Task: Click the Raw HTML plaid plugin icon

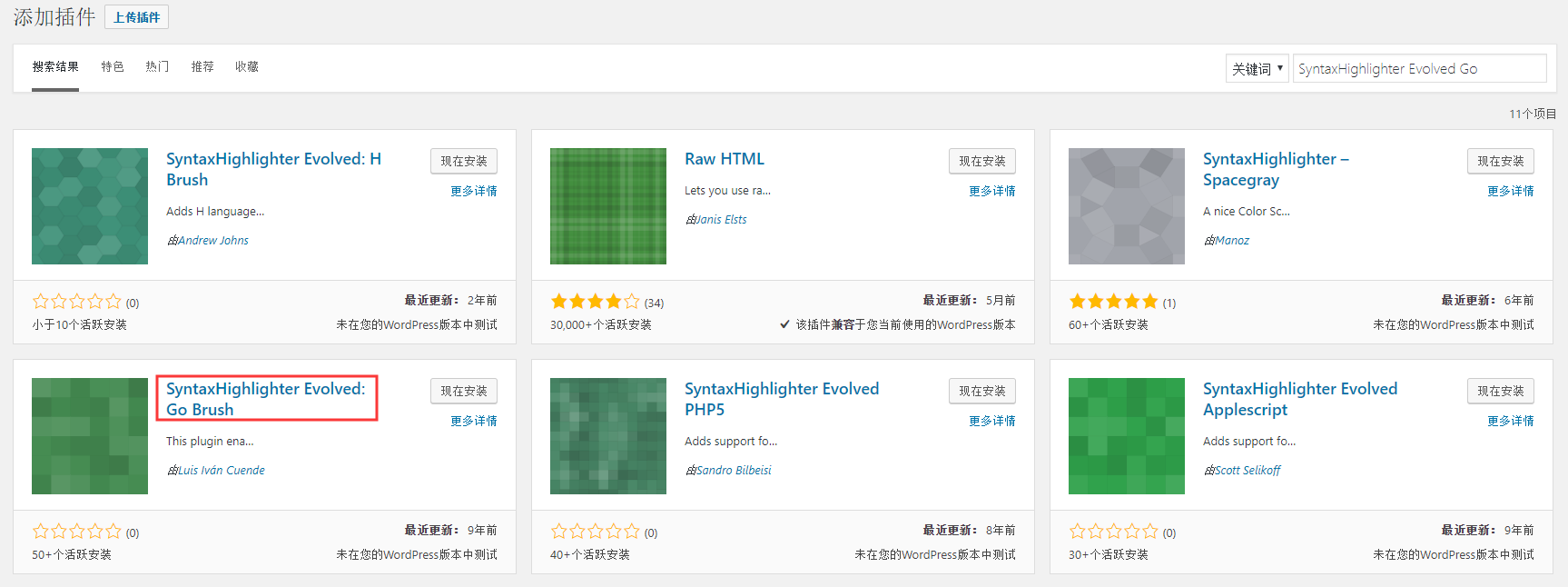Action: (608, 206)
